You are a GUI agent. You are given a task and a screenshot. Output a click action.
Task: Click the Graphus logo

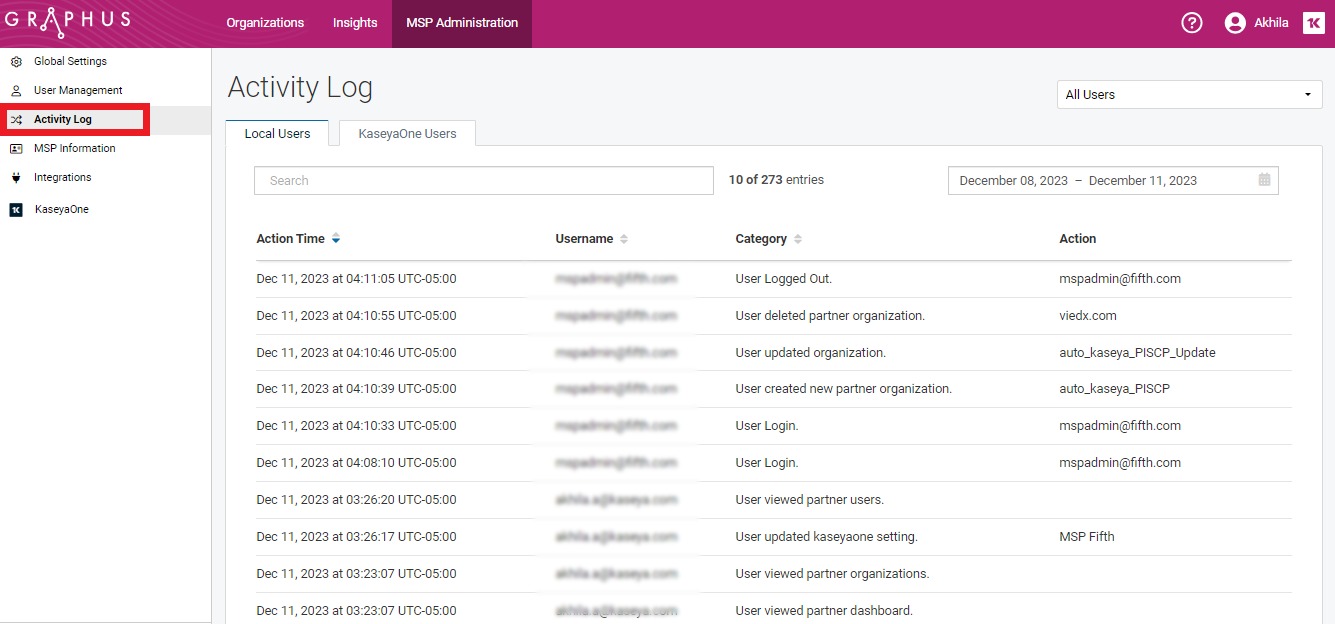[67, 22]
